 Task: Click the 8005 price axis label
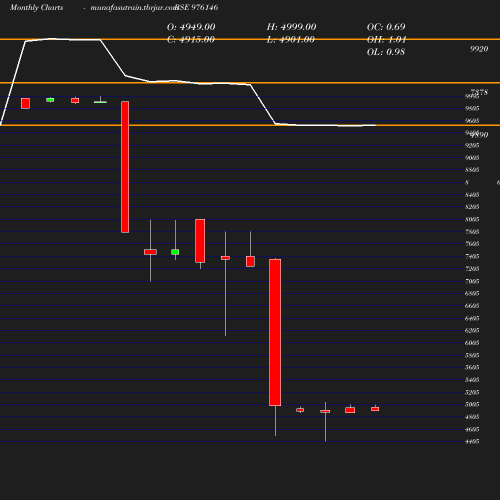pos(472,219)
